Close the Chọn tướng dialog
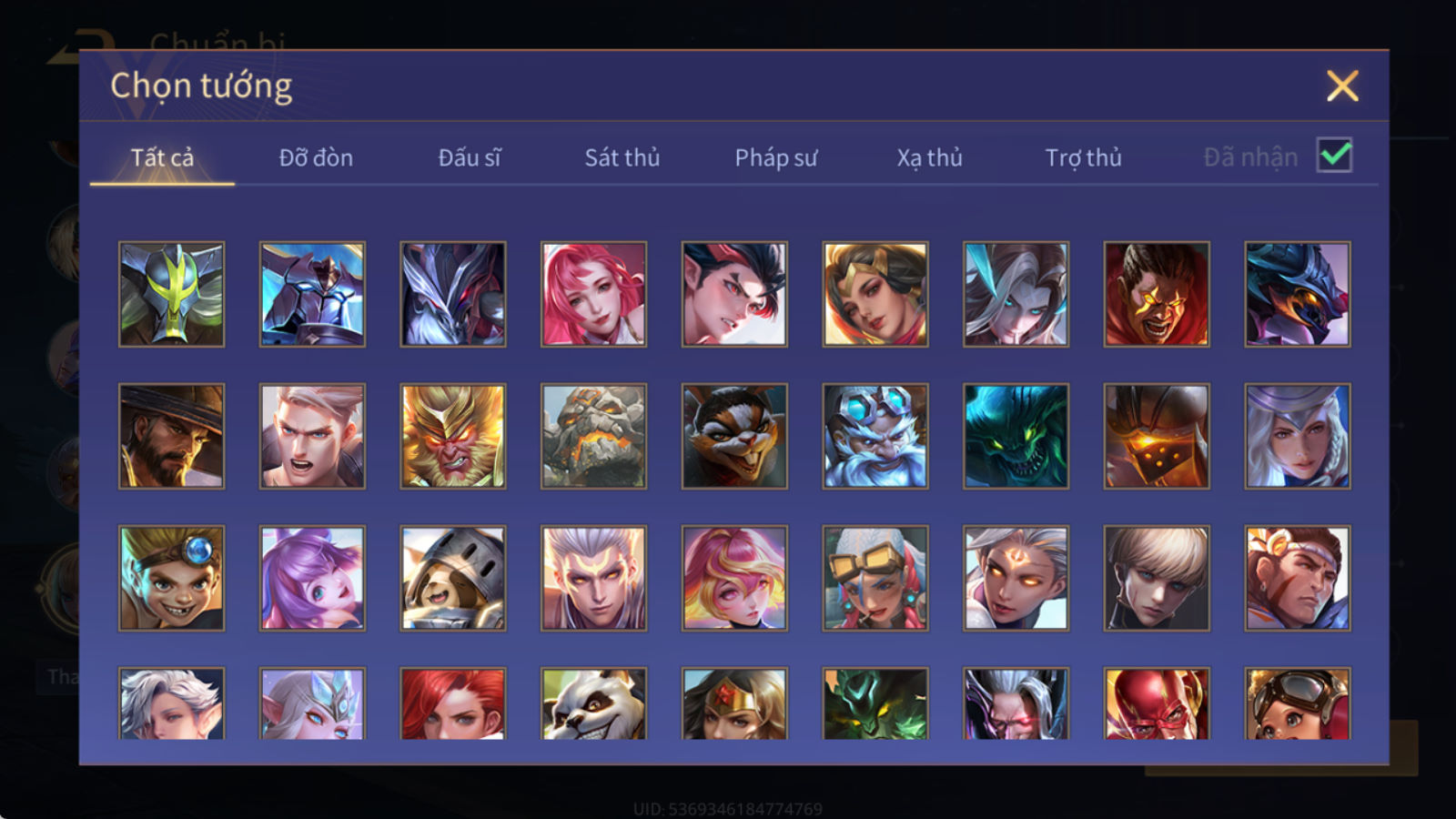 tap(1342, 86)
